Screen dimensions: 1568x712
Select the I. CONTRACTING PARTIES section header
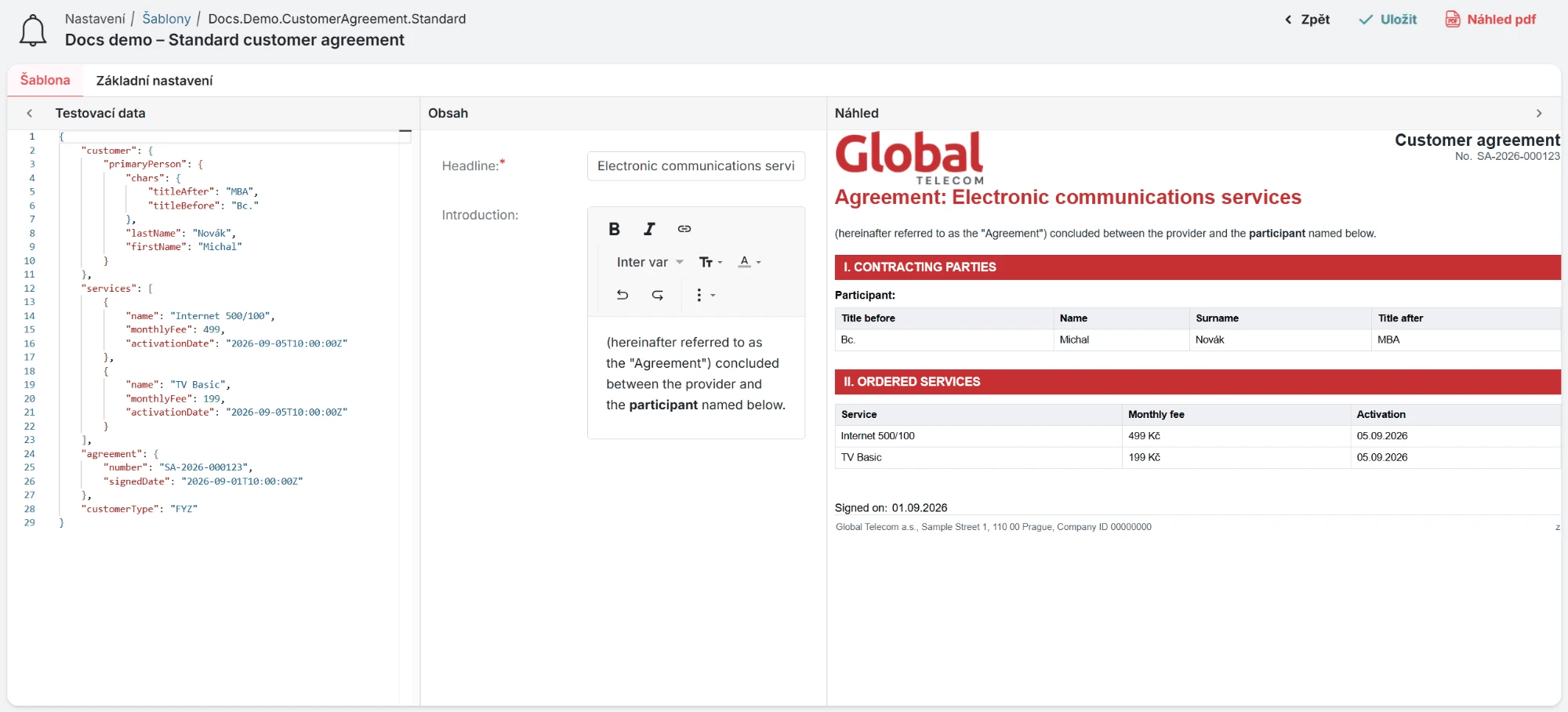pos(1198,267)
